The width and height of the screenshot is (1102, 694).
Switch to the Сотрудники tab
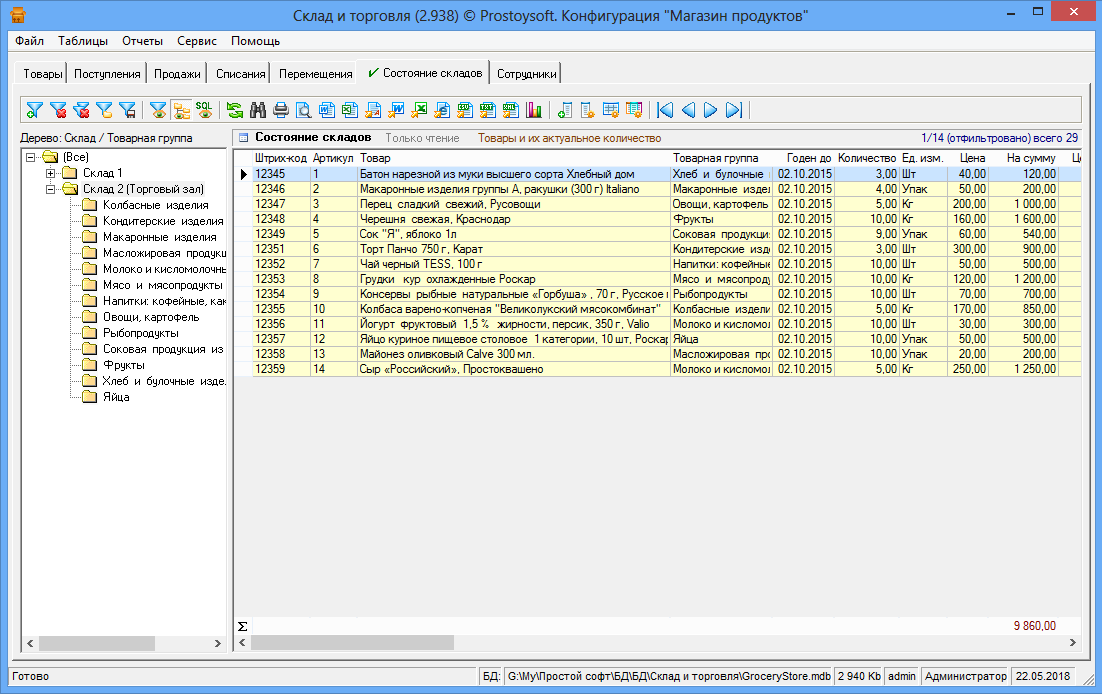click(x=526, y=74)
